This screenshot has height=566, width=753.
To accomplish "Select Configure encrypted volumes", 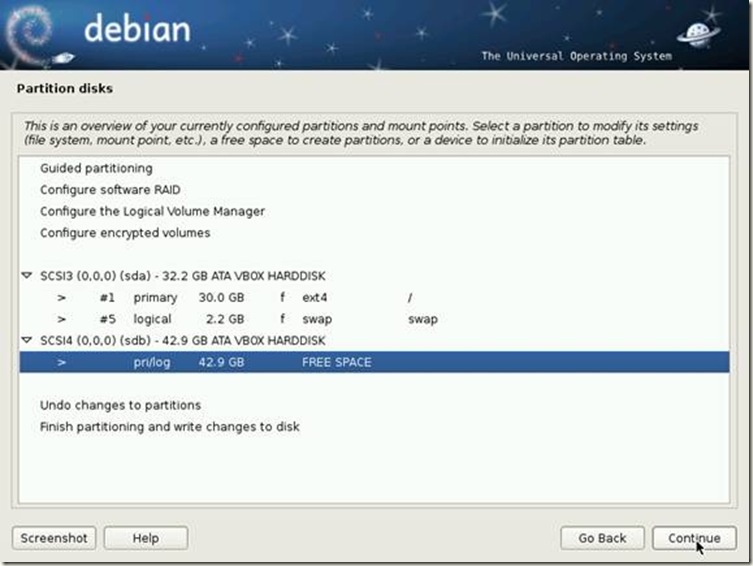I will pyautogui.click(x=125, y=233).
